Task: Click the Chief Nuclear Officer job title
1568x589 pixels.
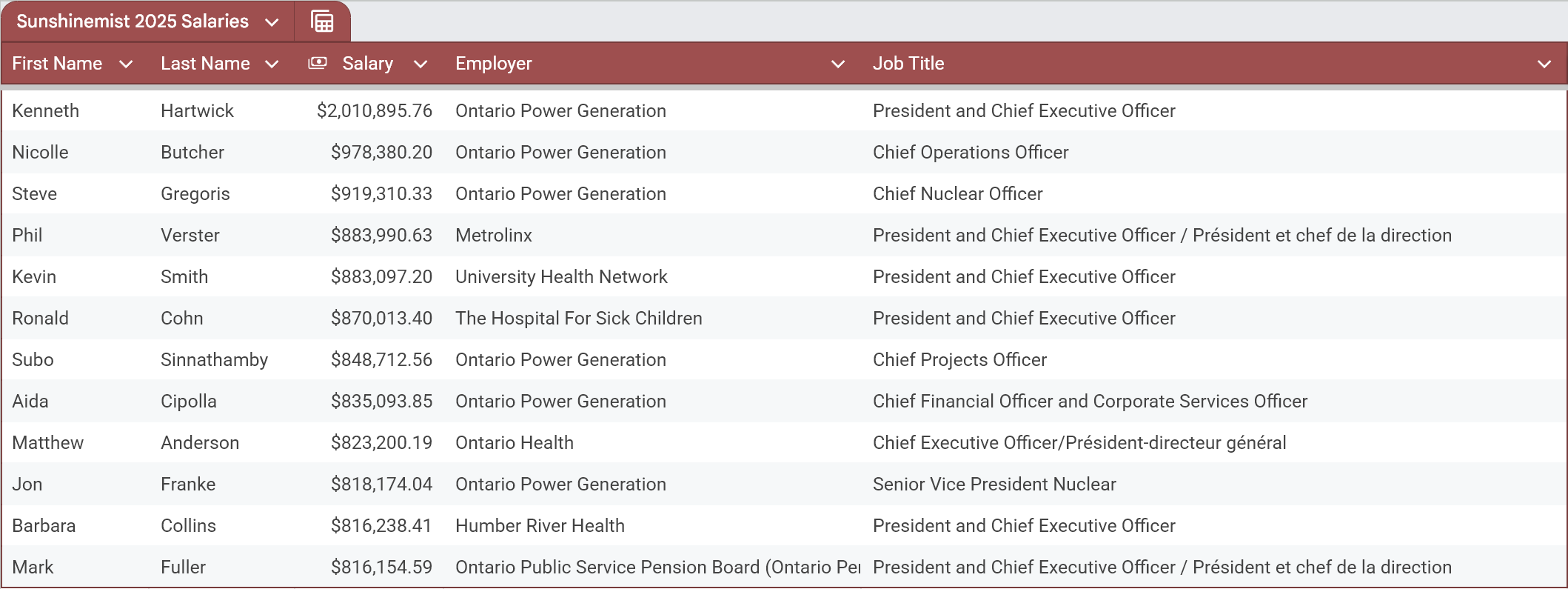Action: click(957, 194)
